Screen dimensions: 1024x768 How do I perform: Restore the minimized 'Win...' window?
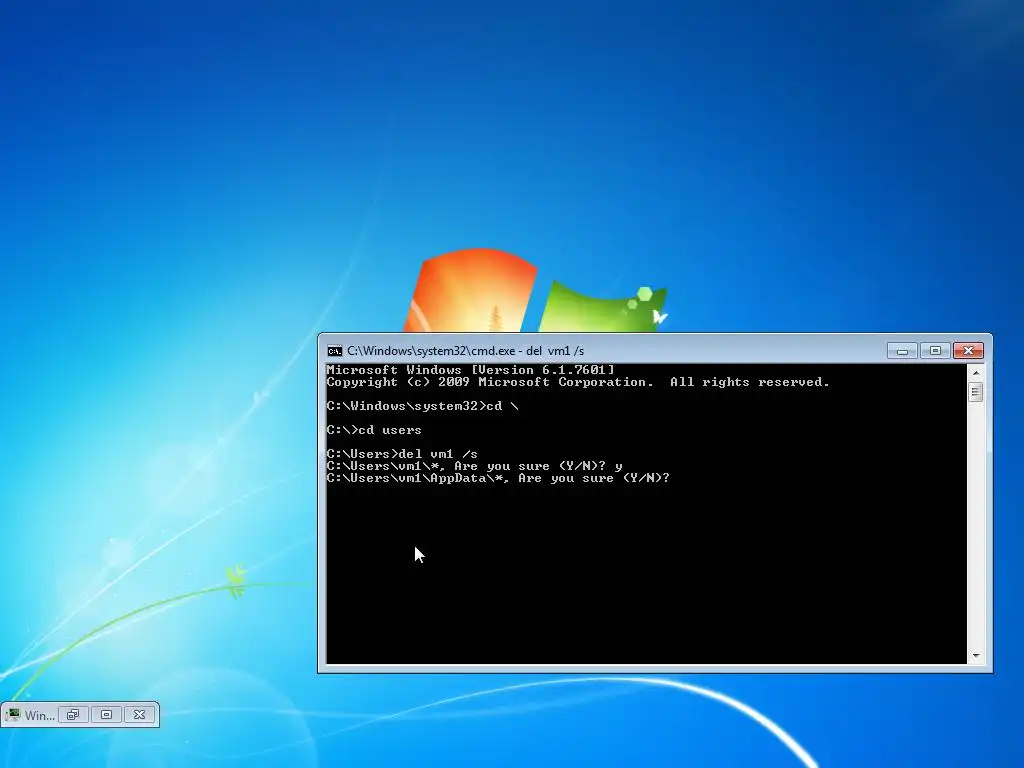point(73,715)
